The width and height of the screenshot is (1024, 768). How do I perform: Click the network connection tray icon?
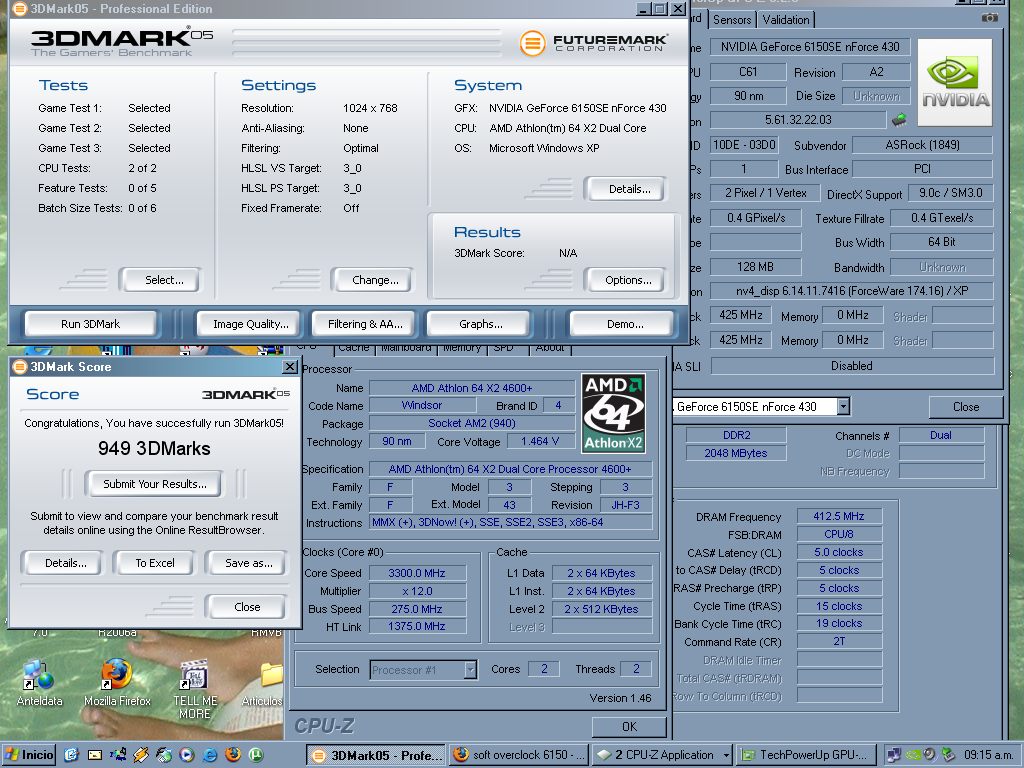click(x=894, y=754)
